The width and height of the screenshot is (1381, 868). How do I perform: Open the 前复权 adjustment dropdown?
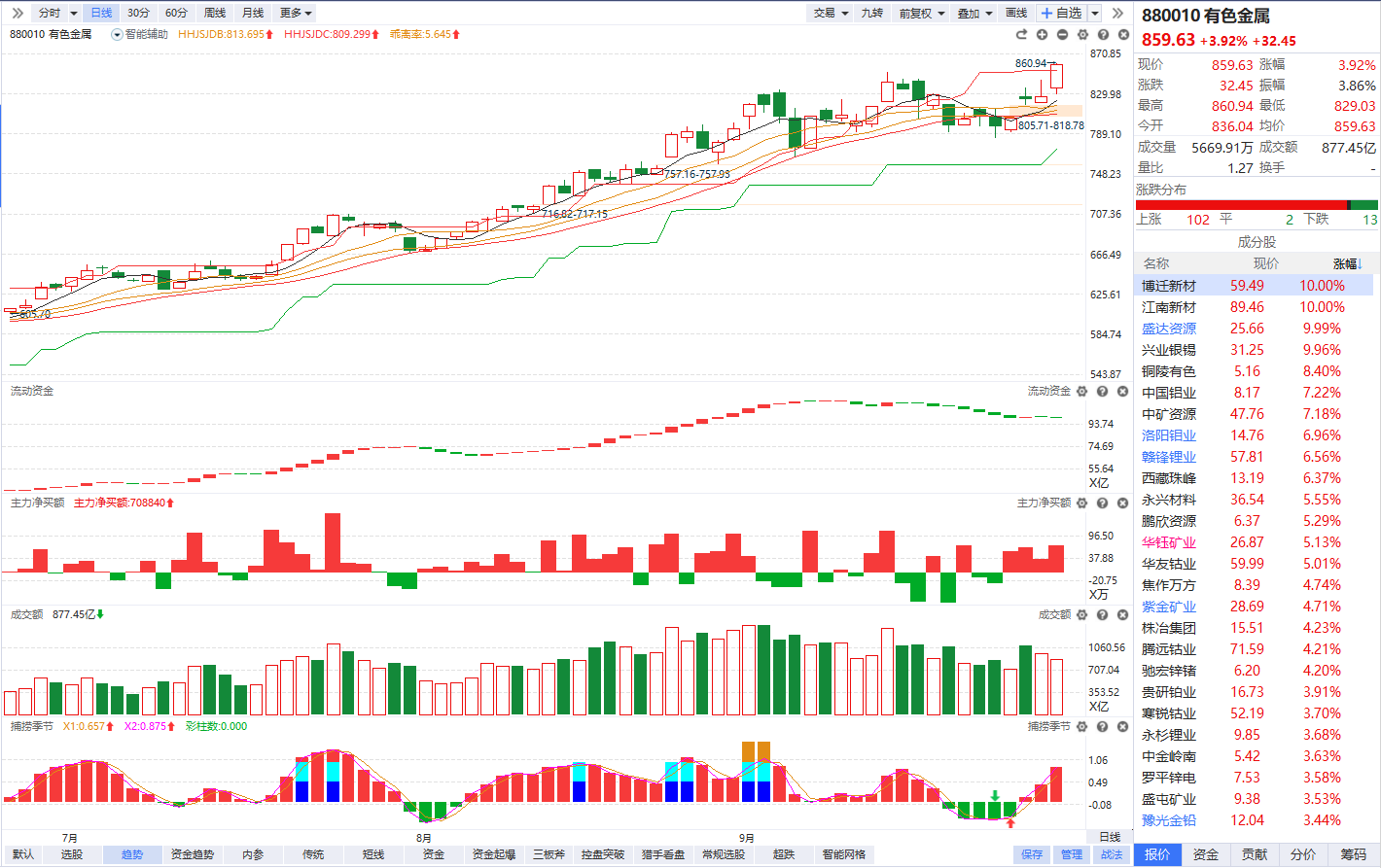pyautogui.click(x=921, y=13)
